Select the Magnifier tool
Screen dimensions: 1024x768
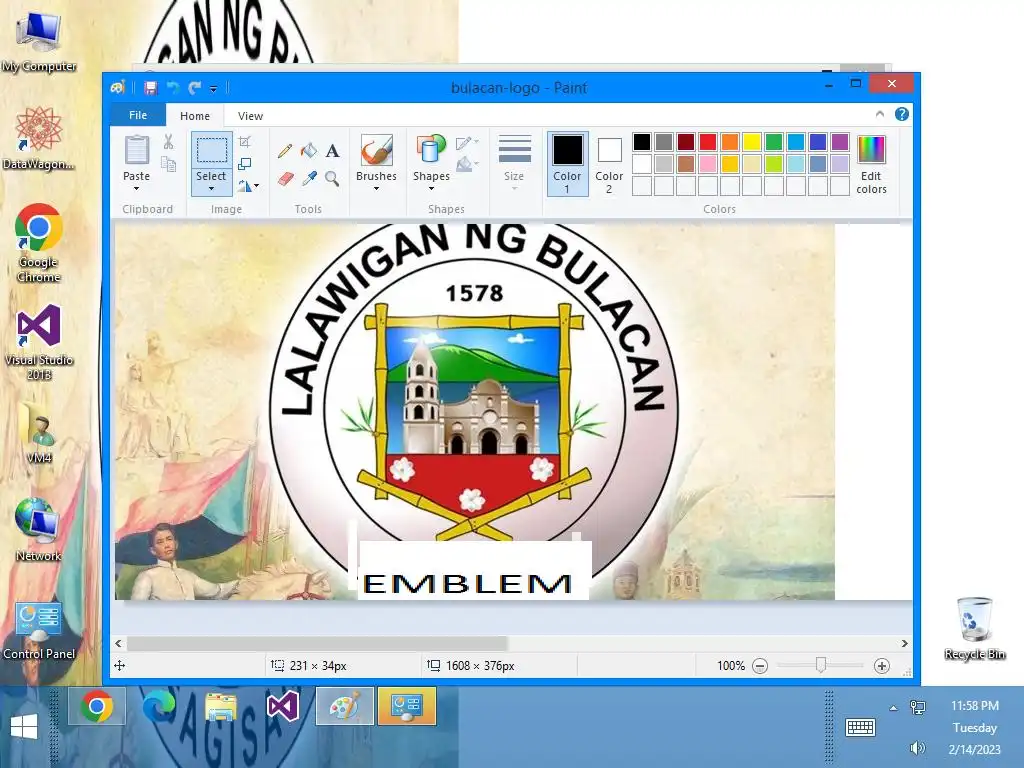pyautogui.click(x=332, y=179)
